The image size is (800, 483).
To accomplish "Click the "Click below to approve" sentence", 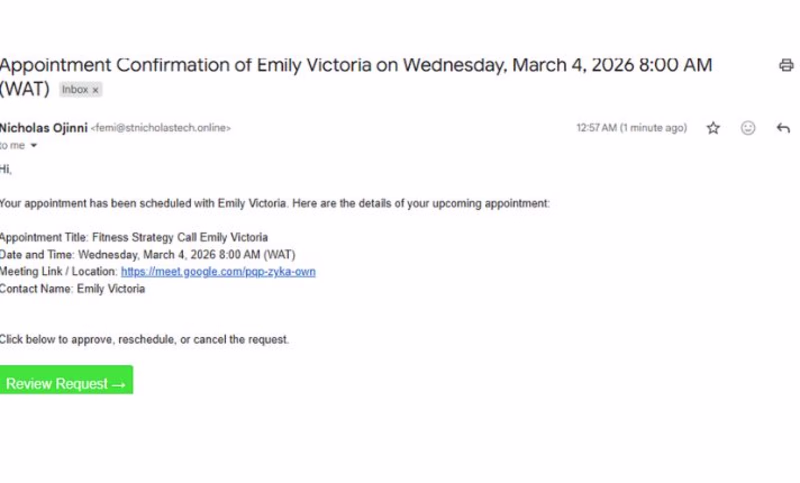I will [144, 340].
